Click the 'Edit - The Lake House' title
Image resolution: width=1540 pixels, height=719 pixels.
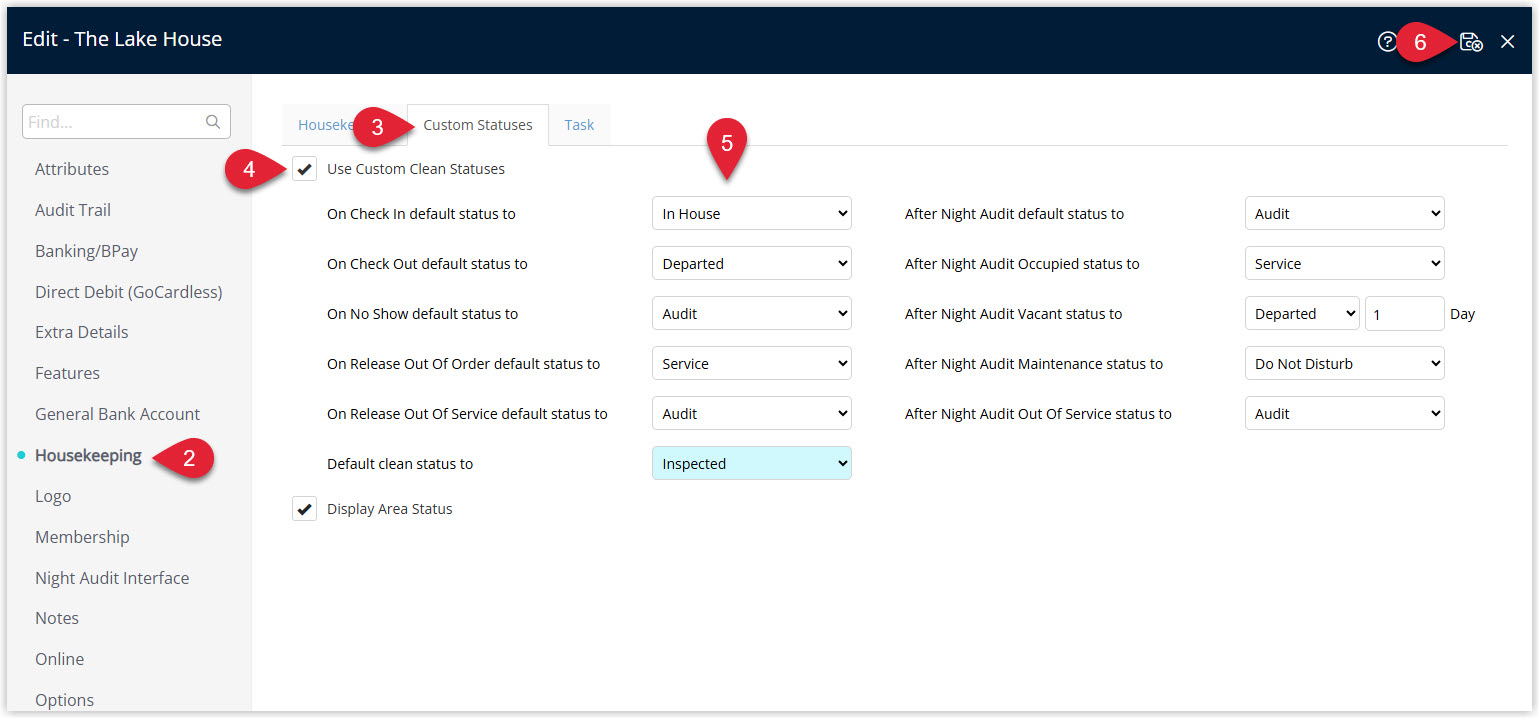[122, 39]
